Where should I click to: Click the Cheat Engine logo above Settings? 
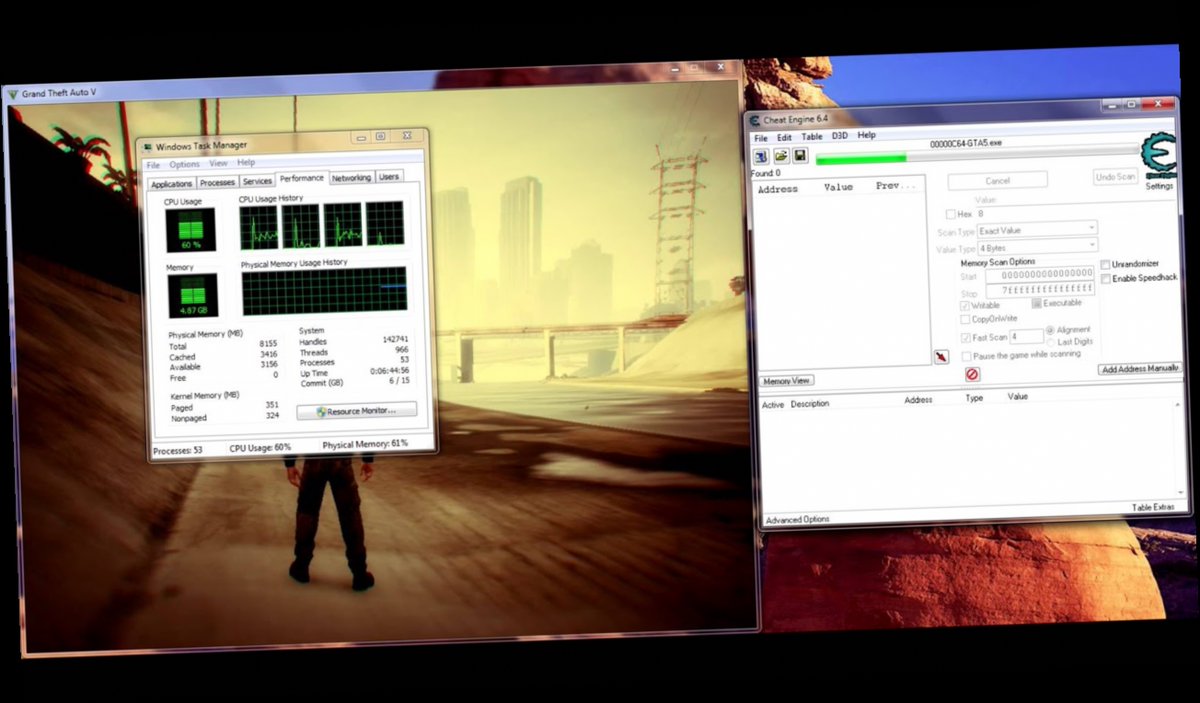[1160, 156]
